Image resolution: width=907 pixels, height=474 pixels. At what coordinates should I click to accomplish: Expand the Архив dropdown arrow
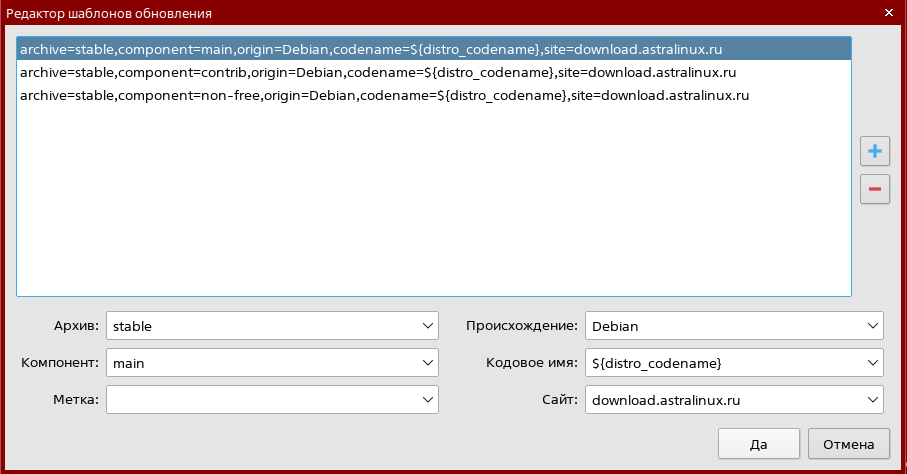coord(428,326)
